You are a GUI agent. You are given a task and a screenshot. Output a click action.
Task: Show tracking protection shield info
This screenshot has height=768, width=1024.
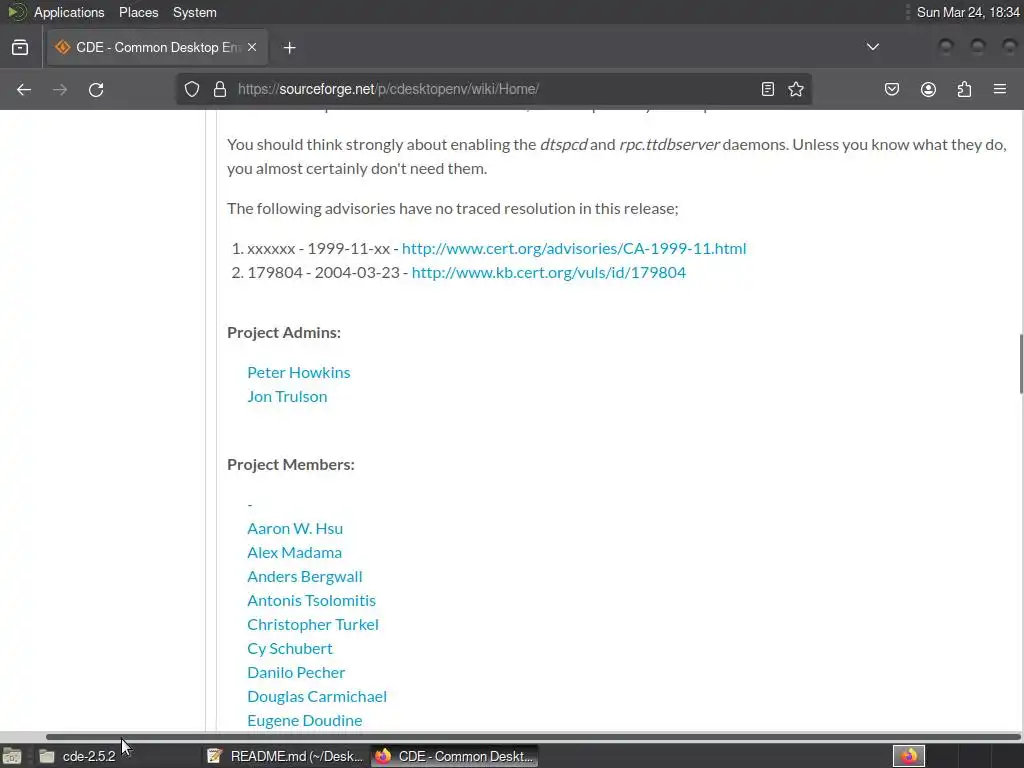[x=191, y=89]
